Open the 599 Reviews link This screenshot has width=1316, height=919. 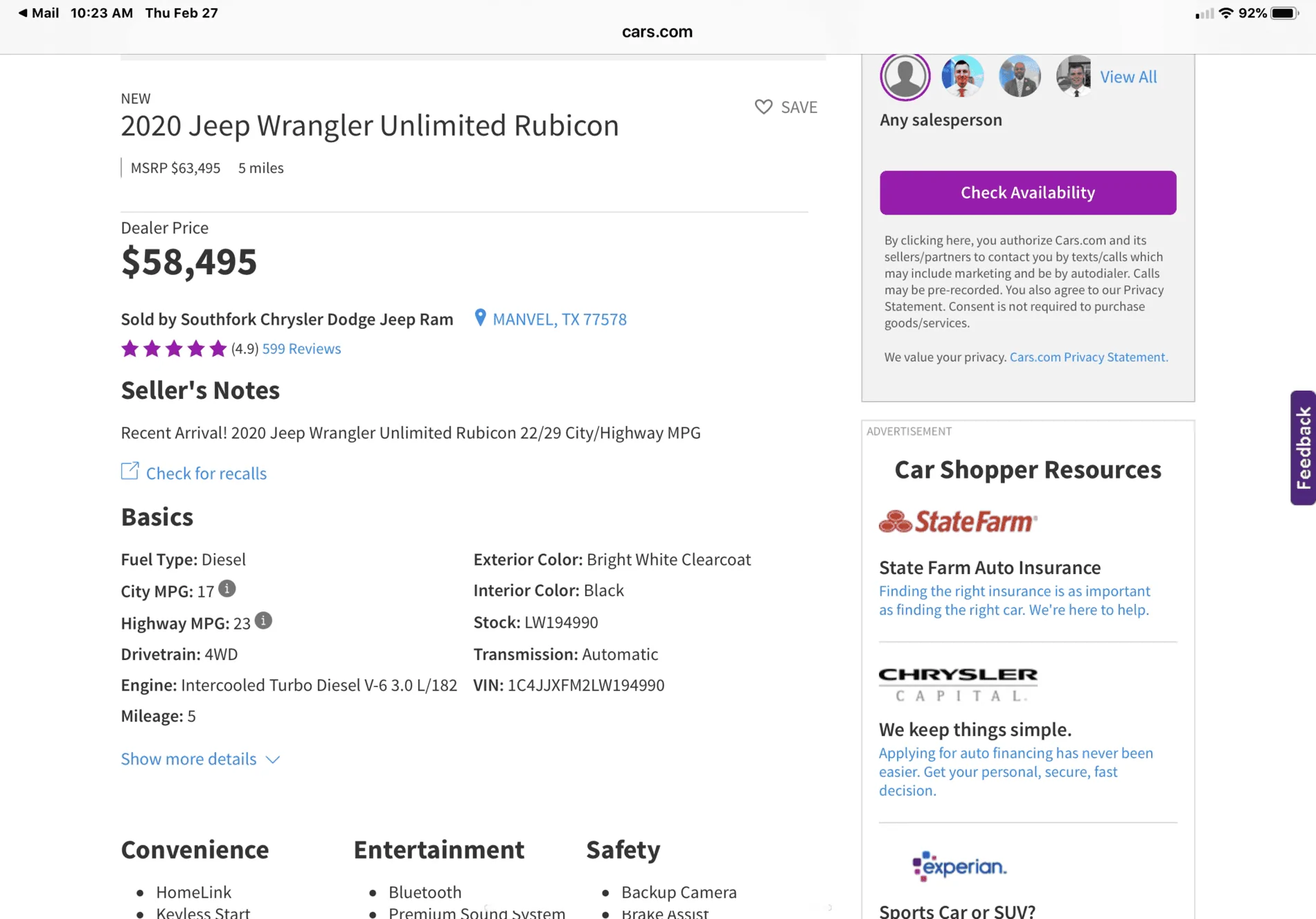[301, 348]
